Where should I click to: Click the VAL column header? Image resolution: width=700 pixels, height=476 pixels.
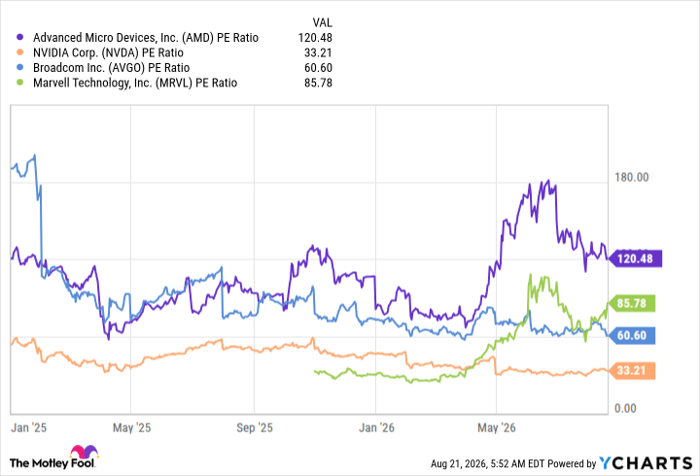coord(322,22)
